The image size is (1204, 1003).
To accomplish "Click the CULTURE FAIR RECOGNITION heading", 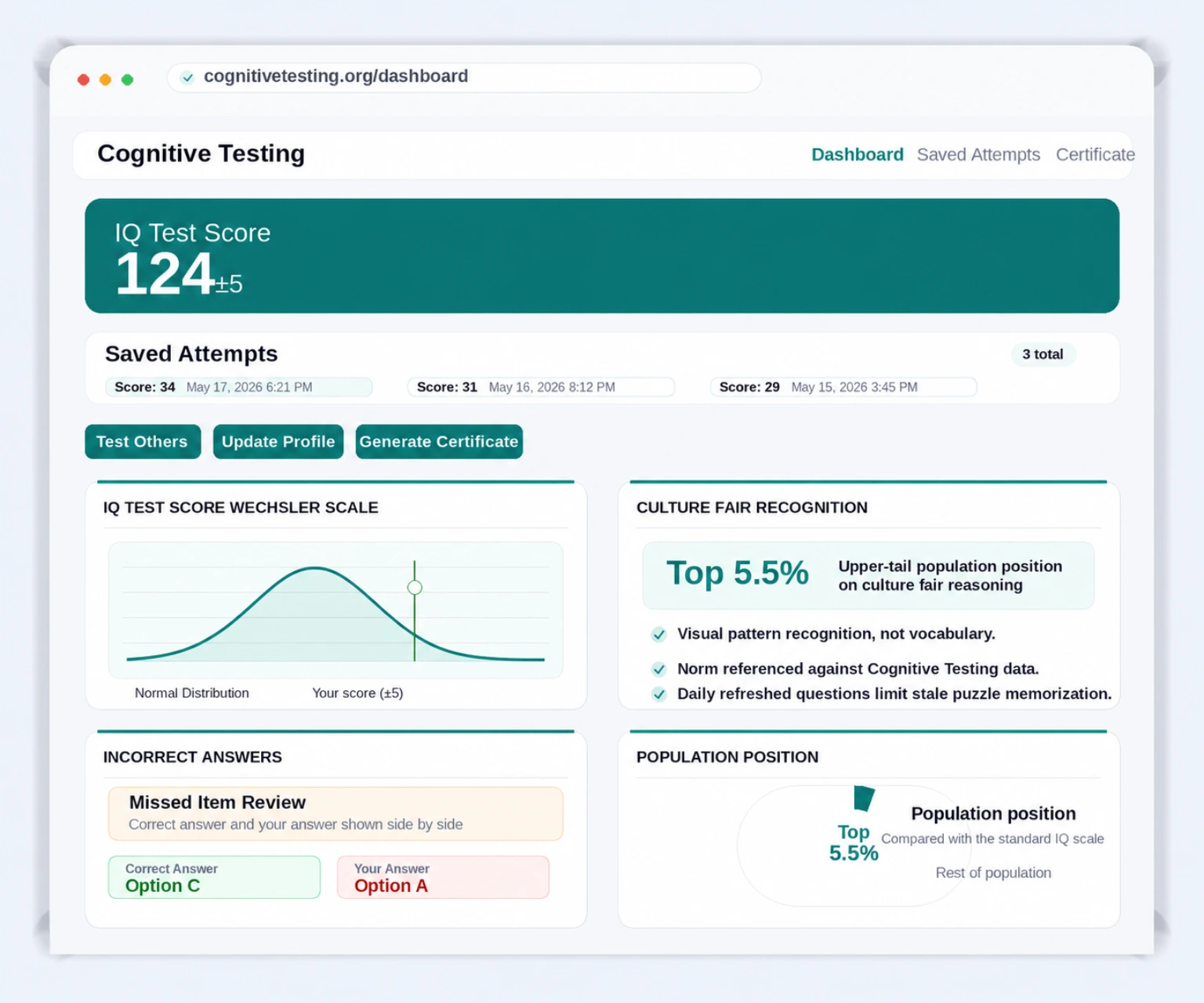I will click(752, 508).
